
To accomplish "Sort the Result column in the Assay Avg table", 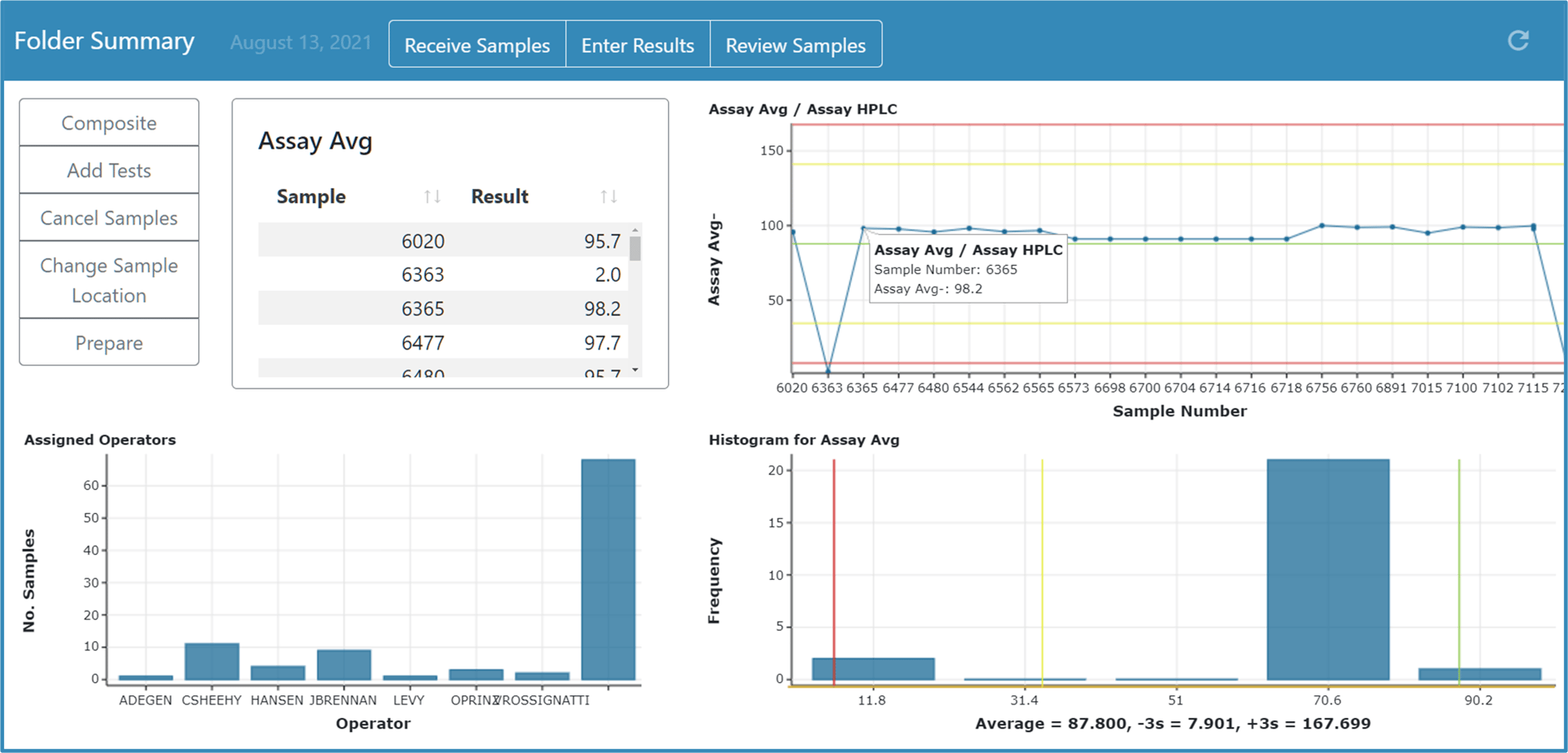I will coord(608,196).
